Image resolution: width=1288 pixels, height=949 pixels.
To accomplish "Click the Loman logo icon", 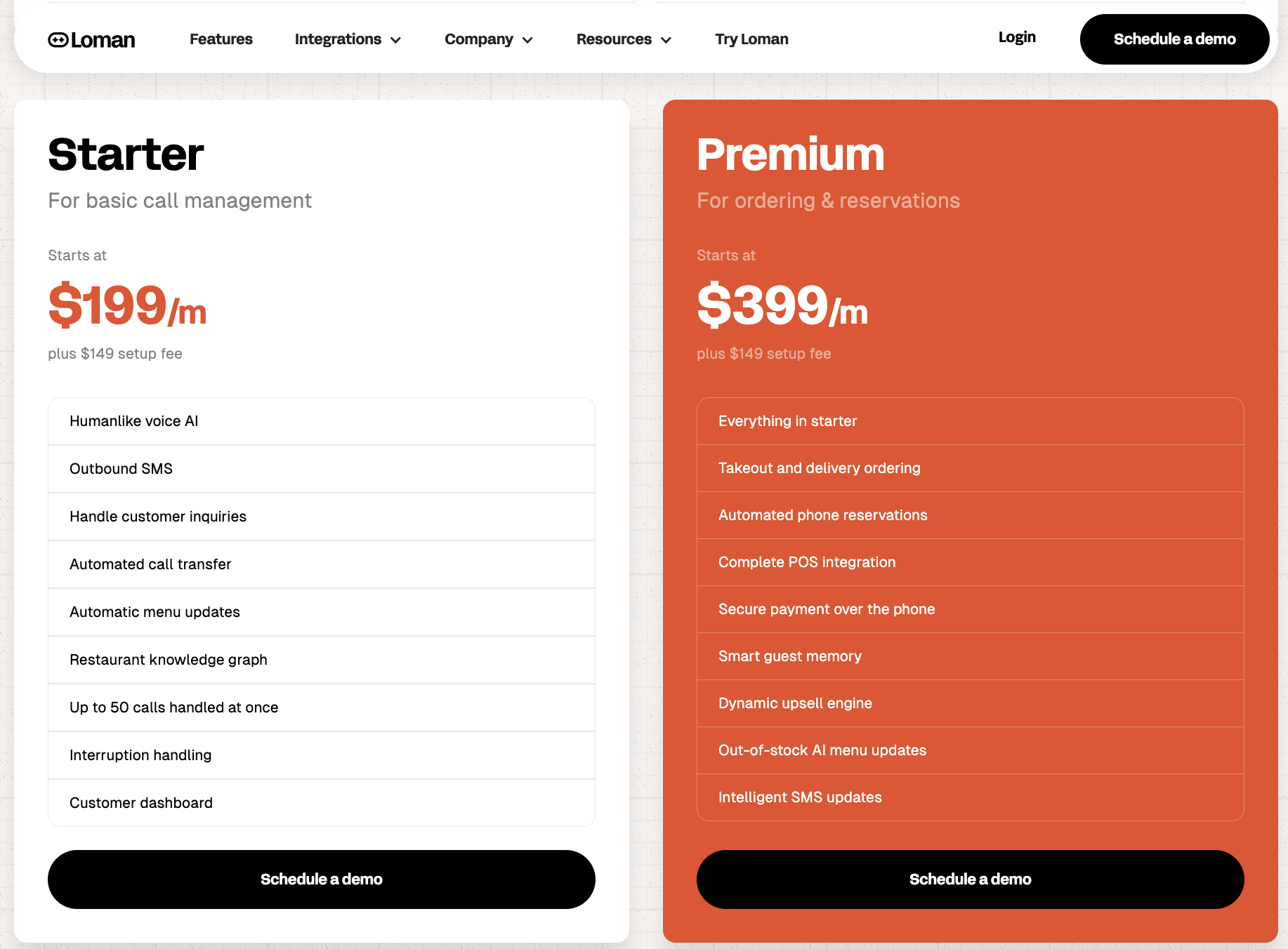I will pyautogui.click(x=58, y=40).
